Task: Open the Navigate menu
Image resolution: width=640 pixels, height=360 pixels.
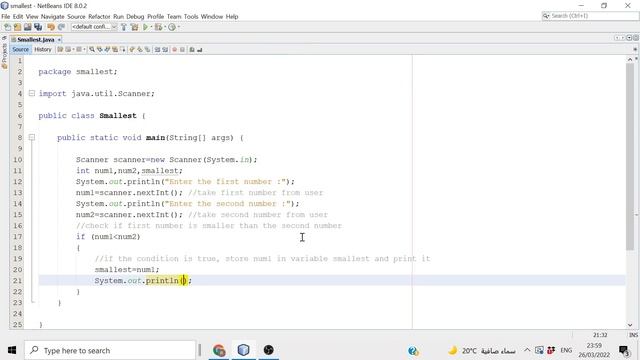Action: (53, 16)
